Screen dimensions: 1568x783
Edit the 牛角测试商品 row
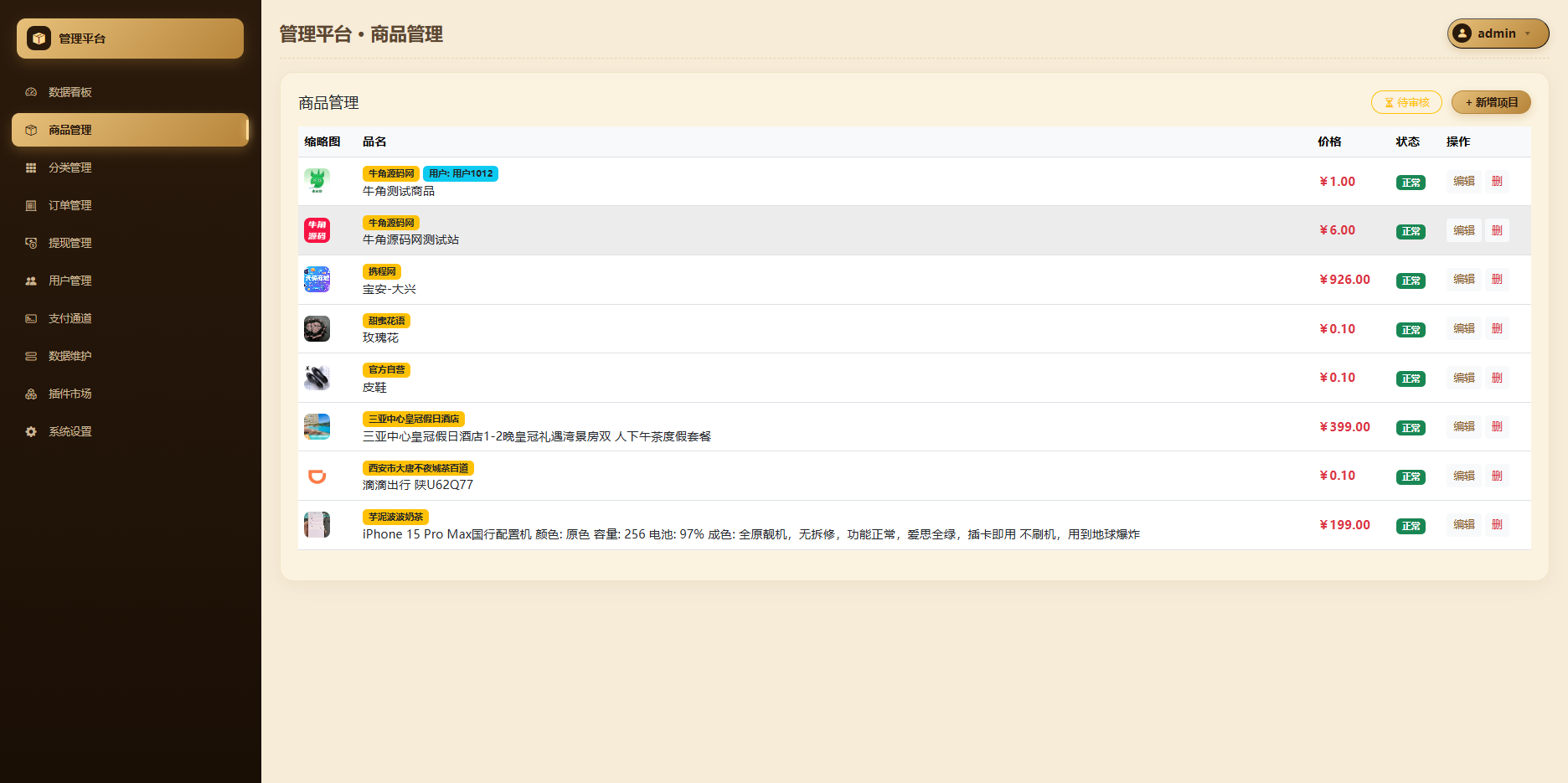pos(1463,181)
